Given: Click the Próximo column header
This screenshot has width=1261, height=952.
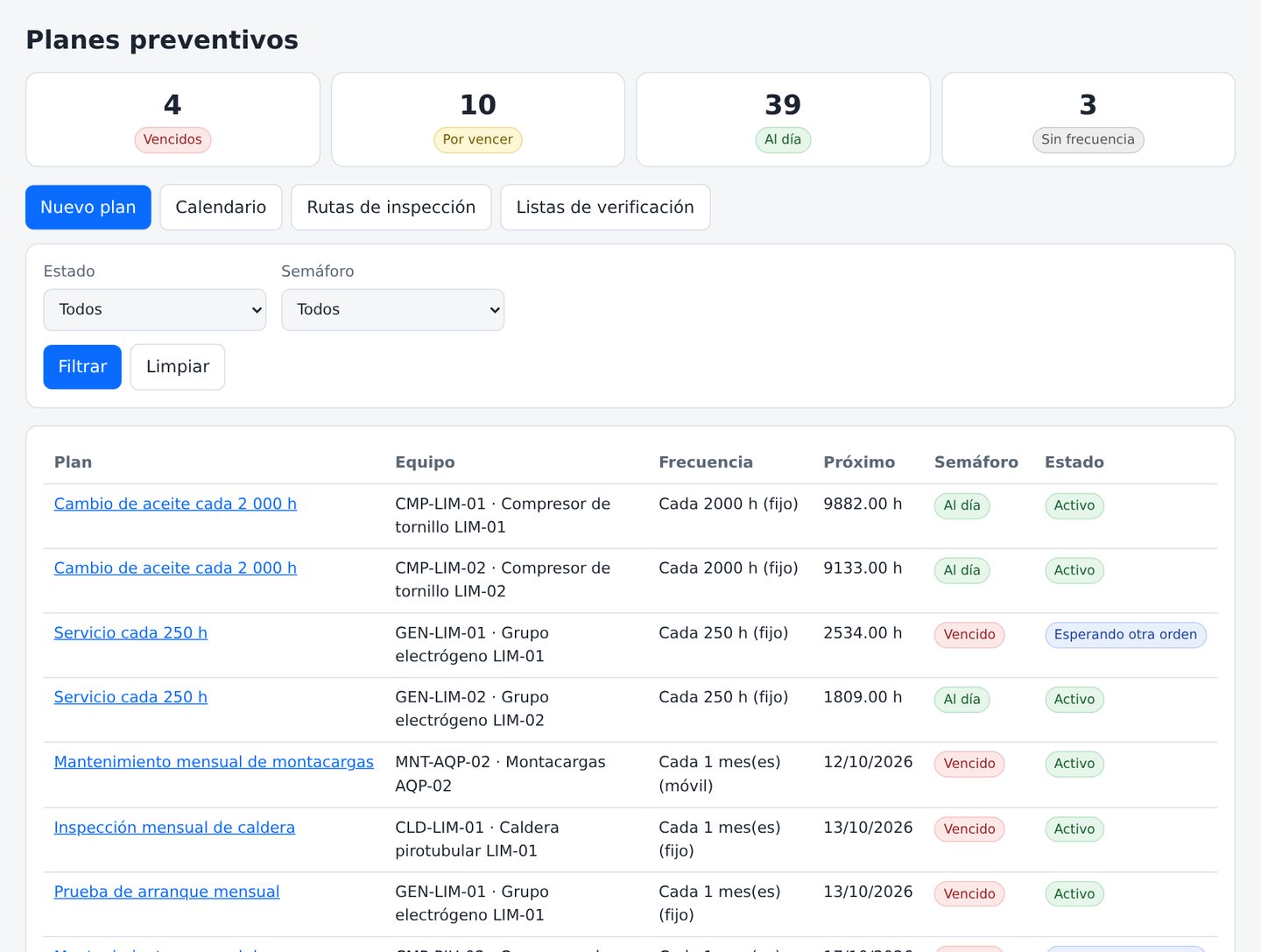Looking at the screenshot, I should [859, 462].
